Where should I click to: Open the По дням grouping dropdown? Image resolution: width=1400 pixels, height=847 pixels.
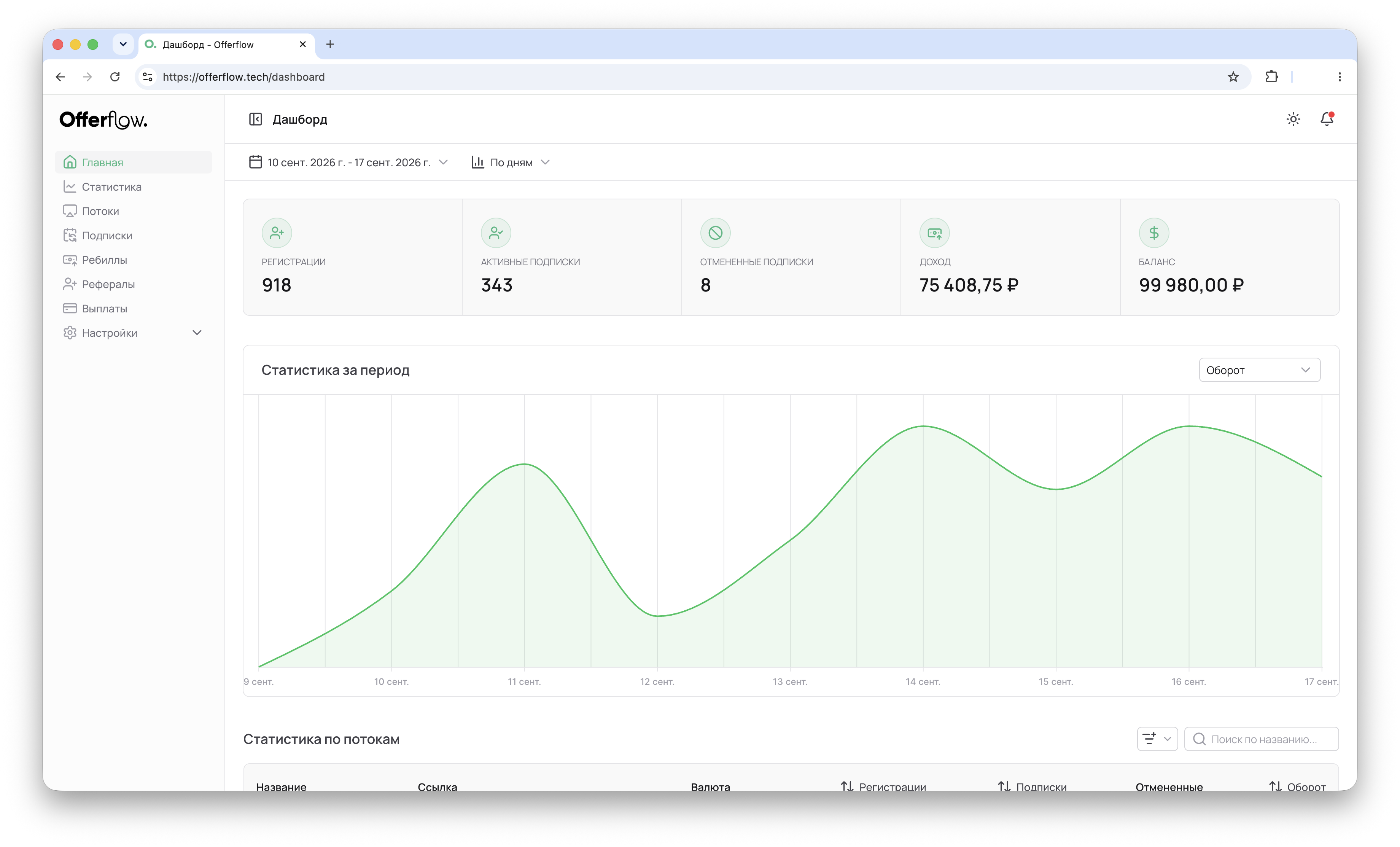[x=511, y=162]
